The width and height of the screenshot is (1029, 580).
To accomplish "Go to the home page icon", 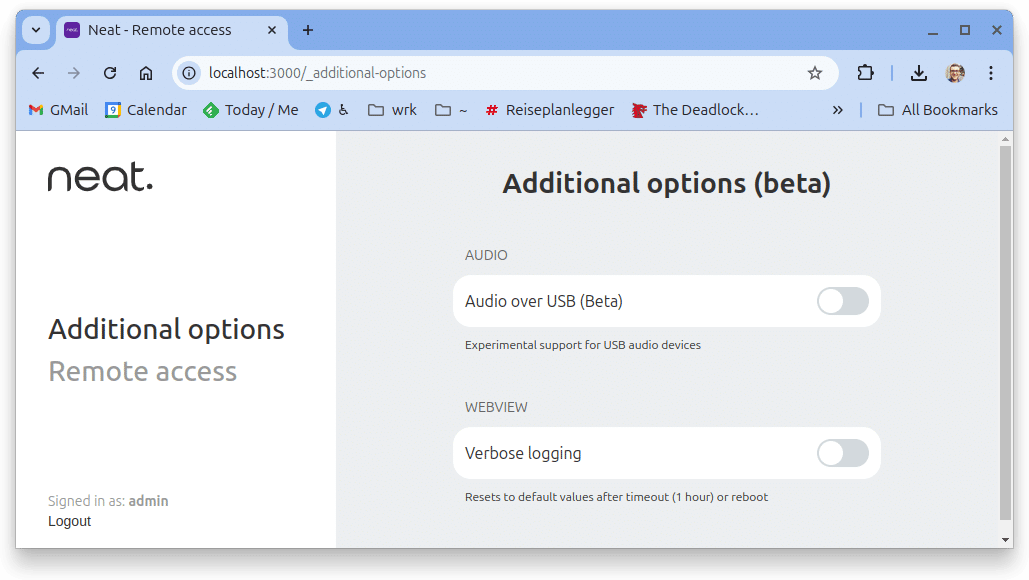I will [146, 73].
